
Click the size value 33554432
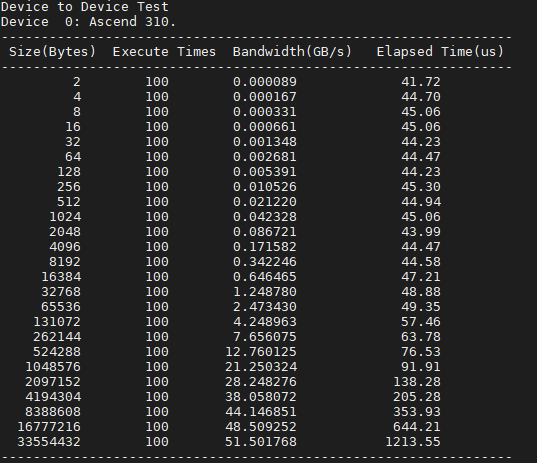(x=49, y=442)
